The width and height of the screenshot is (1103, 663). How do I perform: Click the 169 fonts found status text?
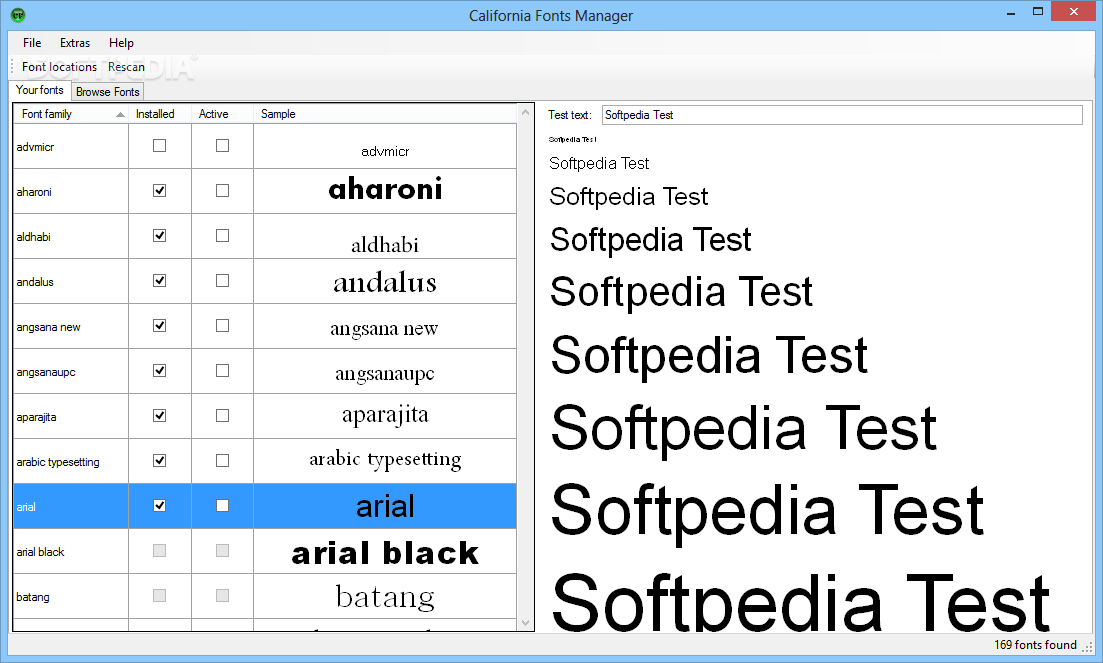tap(1035, 645)
